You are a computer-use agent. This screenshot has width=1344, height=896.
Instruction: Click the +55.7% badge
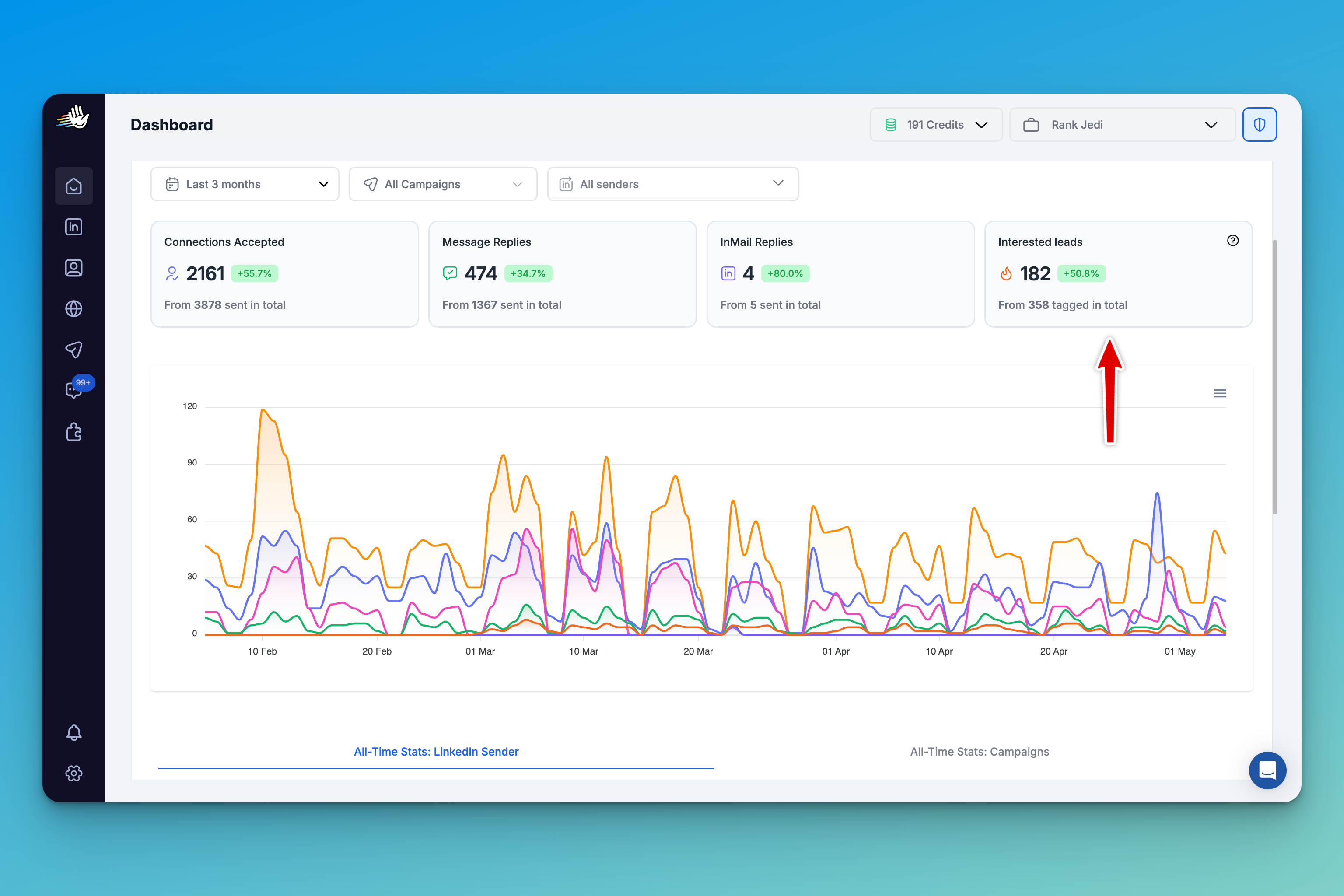(x=254, y=274)
